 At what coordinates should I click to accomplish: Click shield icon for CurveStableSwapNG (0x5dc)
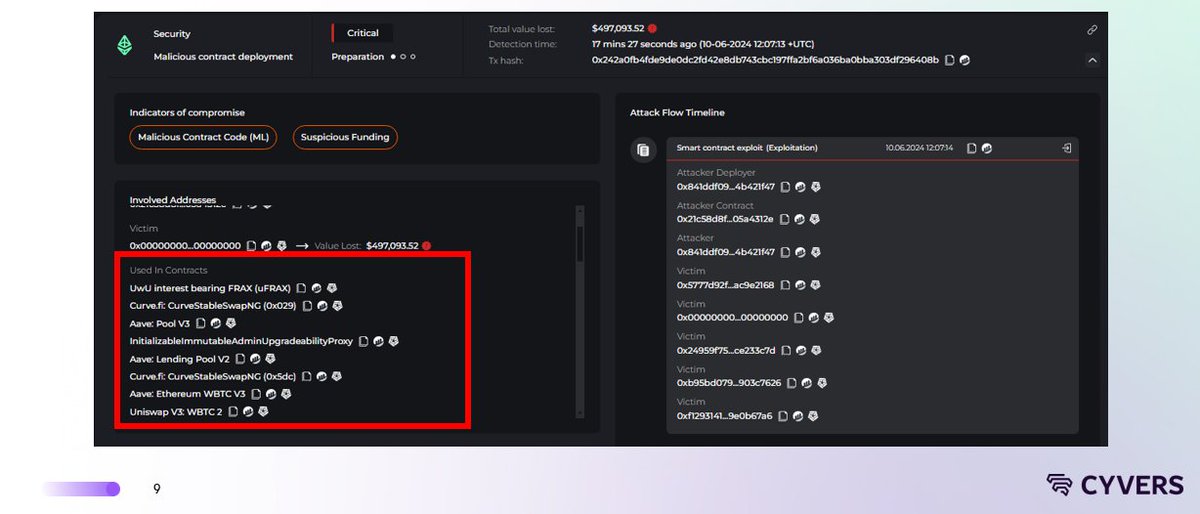click(x=337, y=376)
